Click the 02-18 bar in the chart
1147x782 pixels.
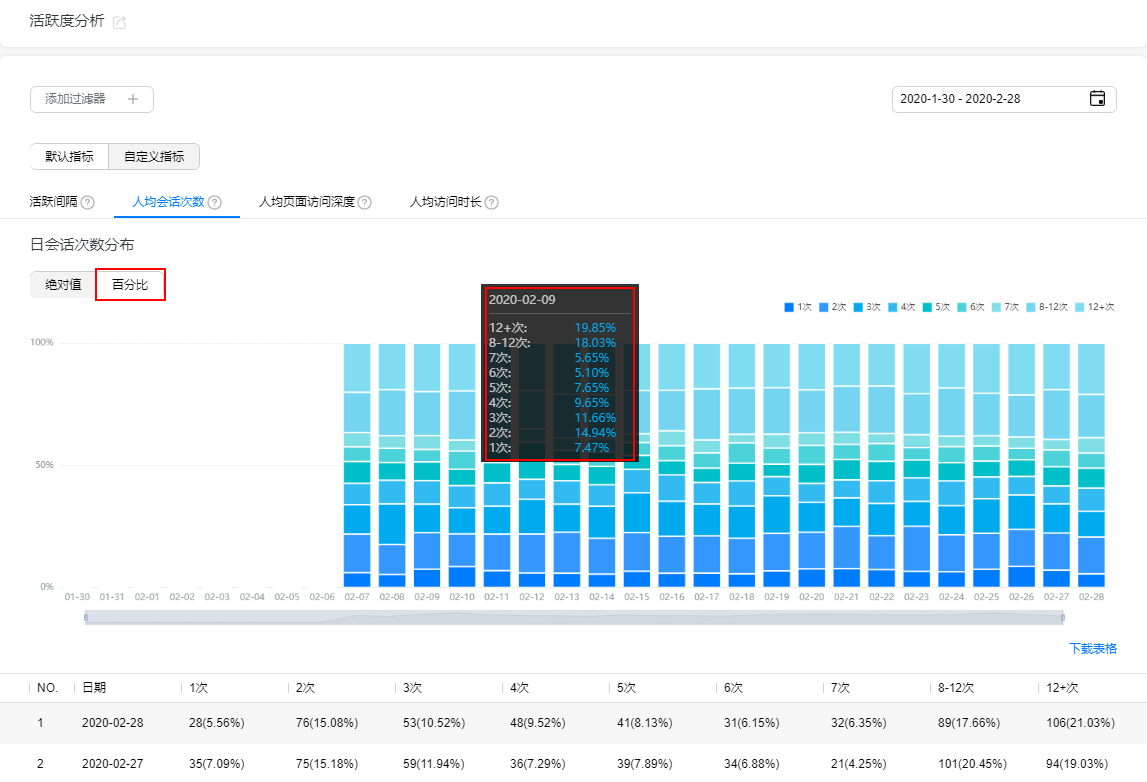pyautogui.click(x=742, y=465)
